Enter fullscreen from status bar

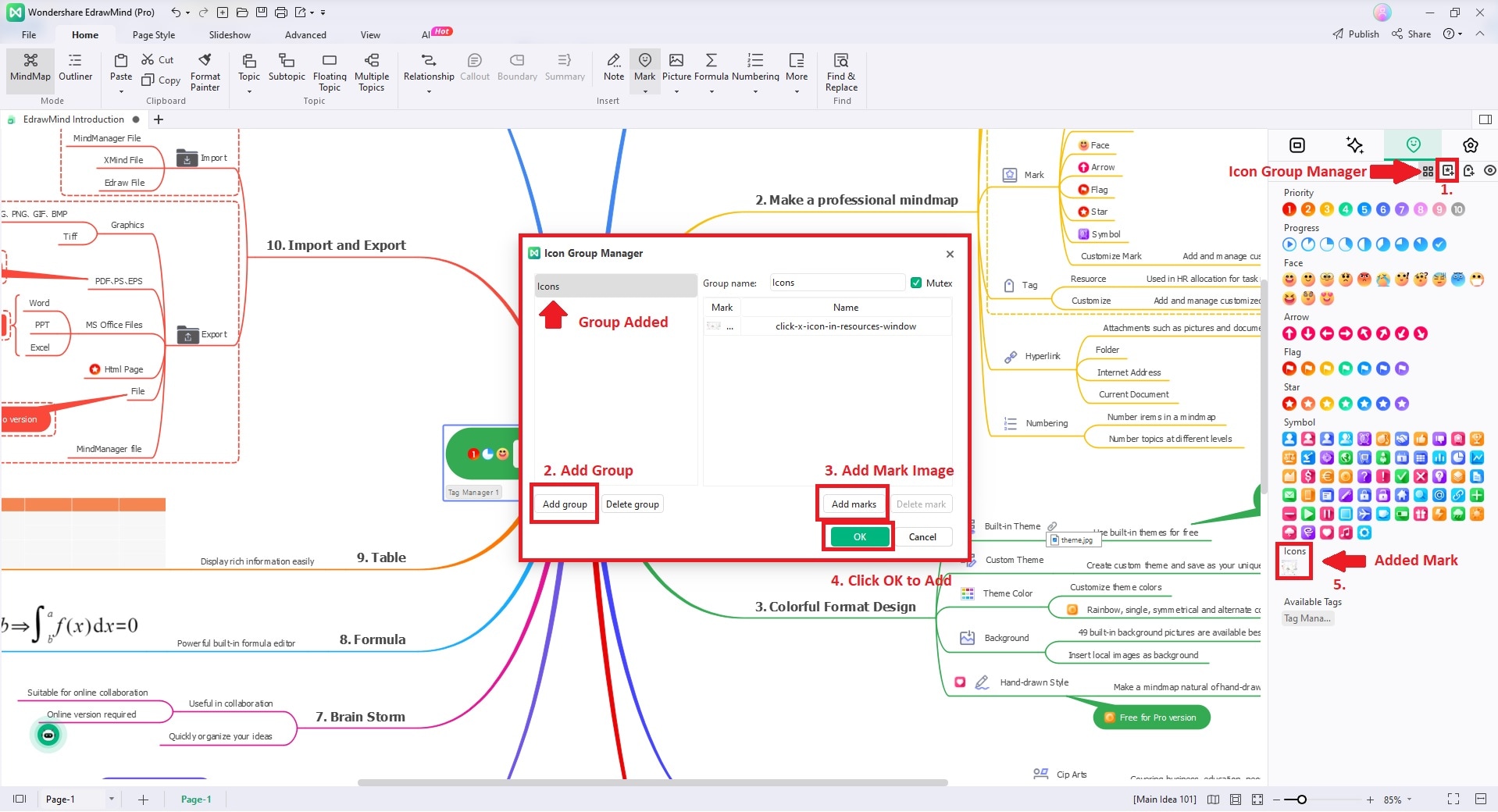(1453, 800)
